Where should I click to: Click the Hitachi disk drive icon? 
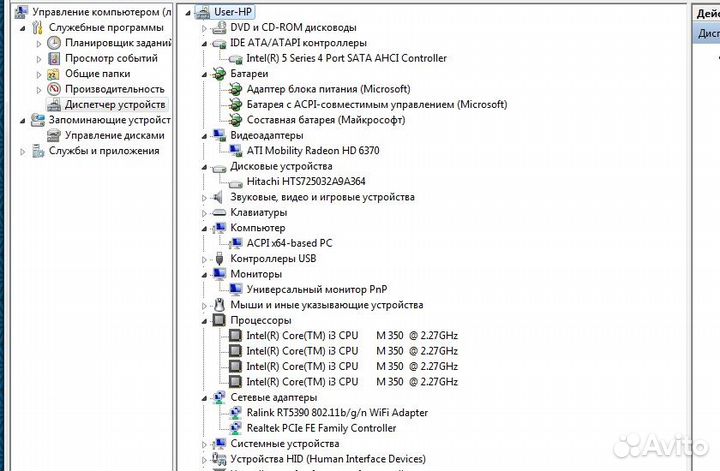click(x=236, y=183)
